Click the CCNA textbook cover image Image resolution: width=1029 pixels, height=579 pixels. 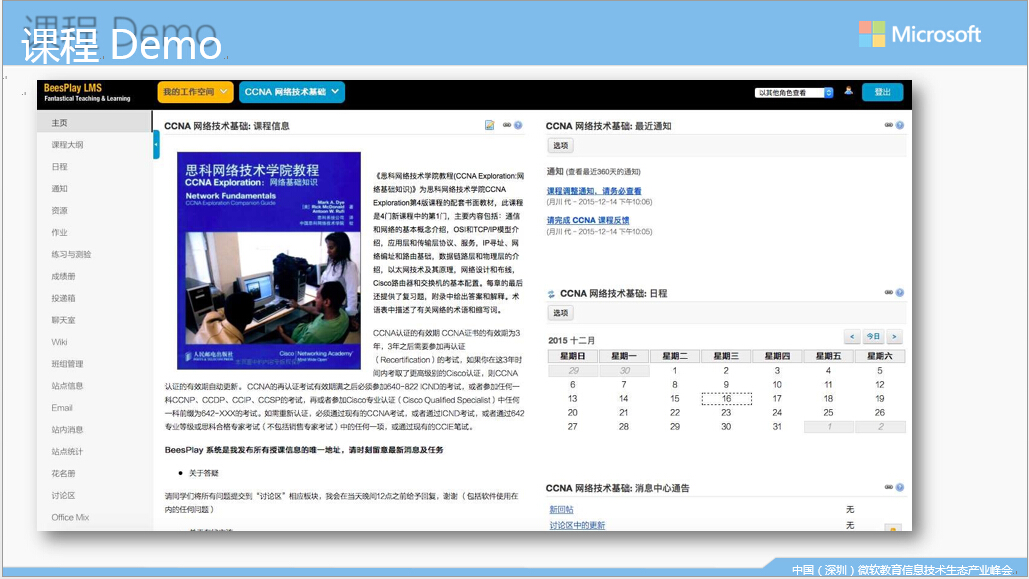point(269,261)
